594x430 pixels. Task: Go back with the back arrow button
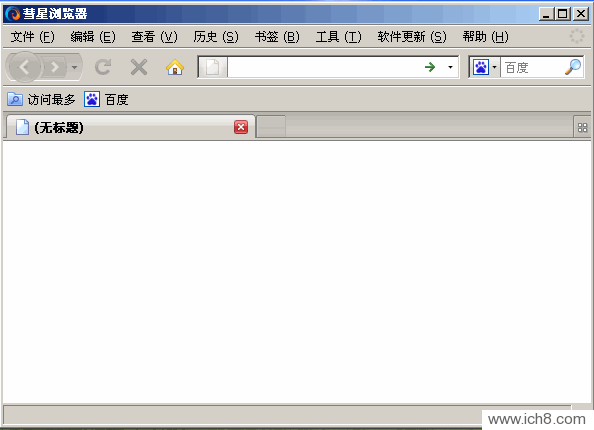tap(25, 67)
